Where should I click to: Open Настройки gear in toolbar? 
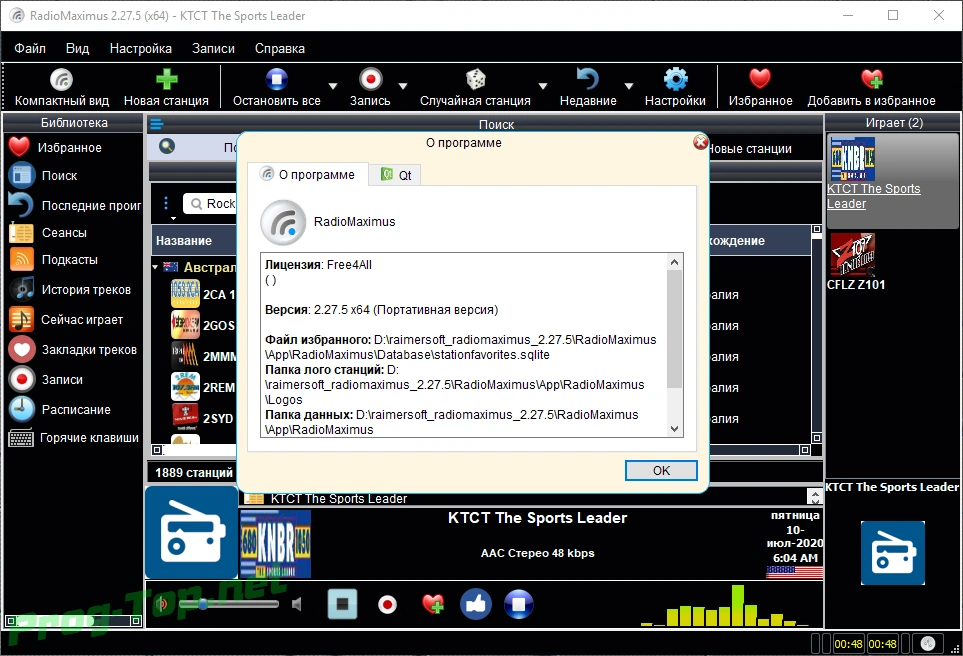click(675, 87)
